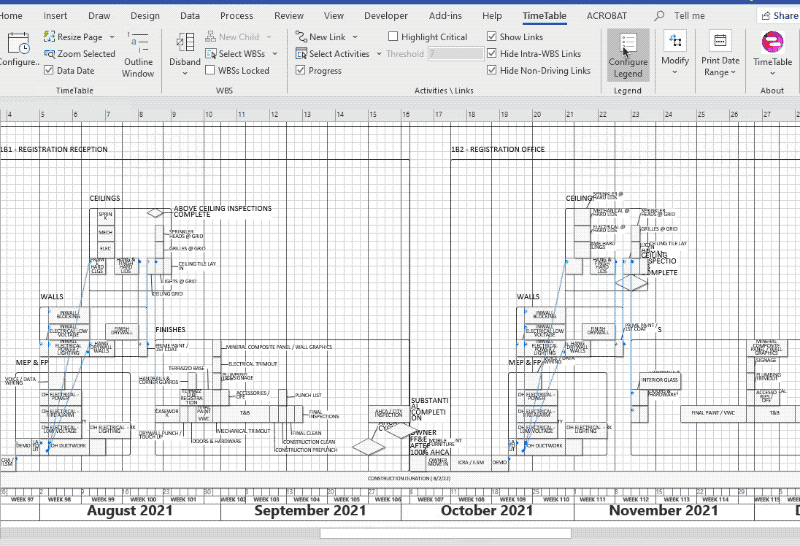The width and height of the screenshot is (800, 546).
Task: Open Configure Legend
Action: (x=628, y=55)
